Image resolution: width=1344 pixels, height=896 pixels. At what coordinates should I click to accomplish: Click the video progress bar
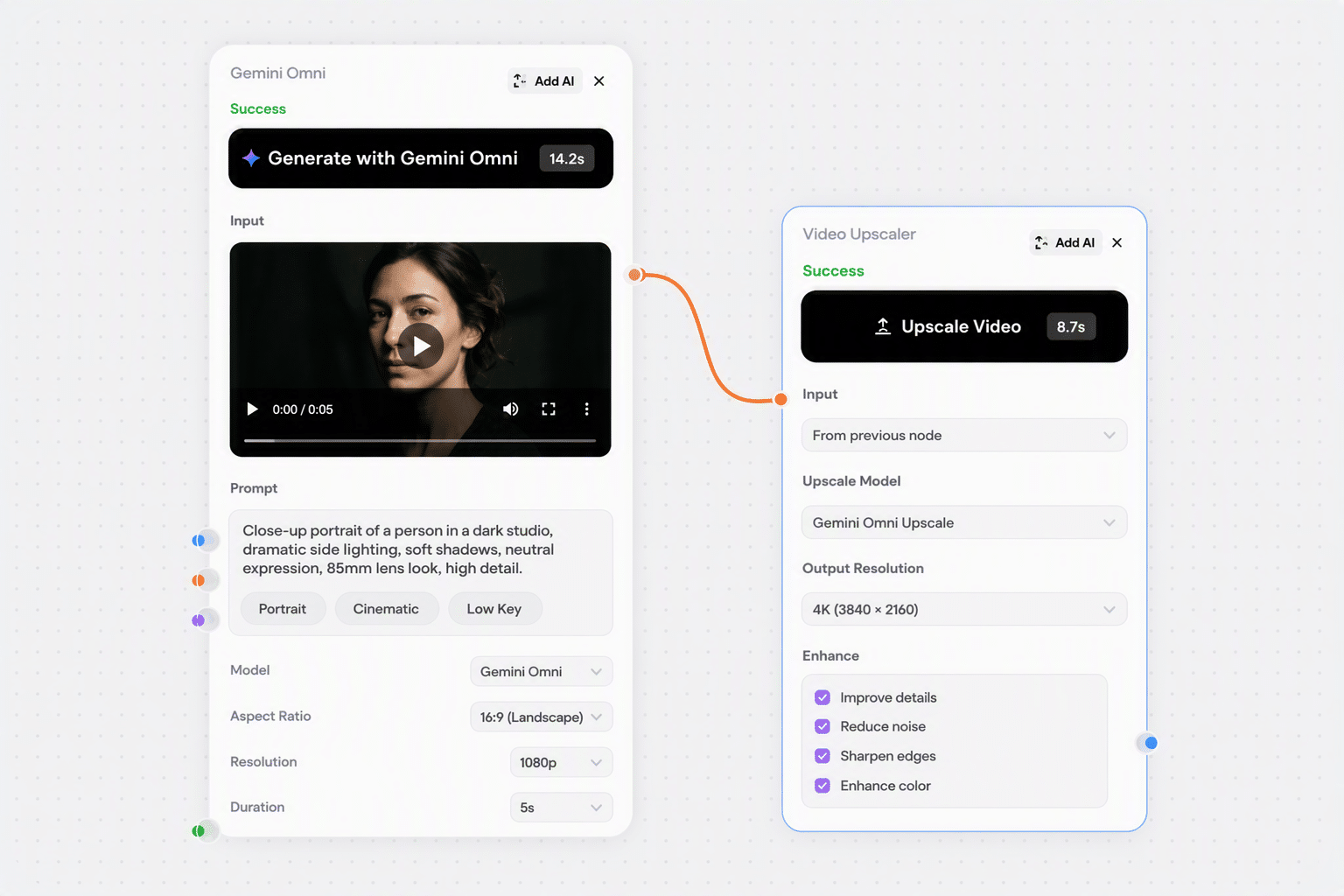(420, 440)
